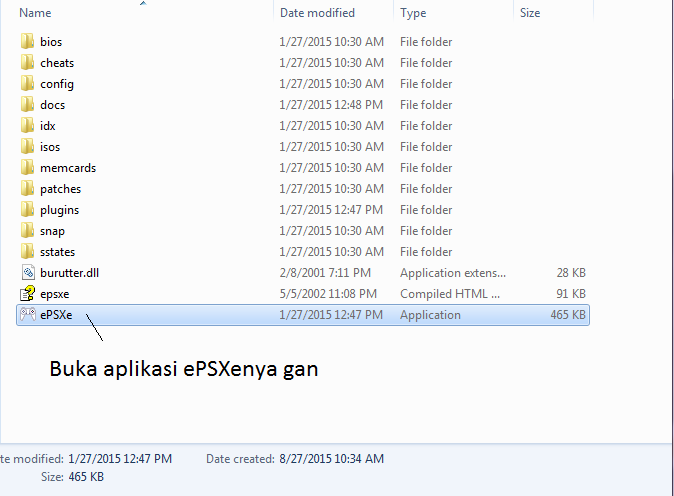Screen dimensions: 674x496
Task: Click the burutter.dll date '2/8/2001 7:11 PM'
Action: click(325, 273)
